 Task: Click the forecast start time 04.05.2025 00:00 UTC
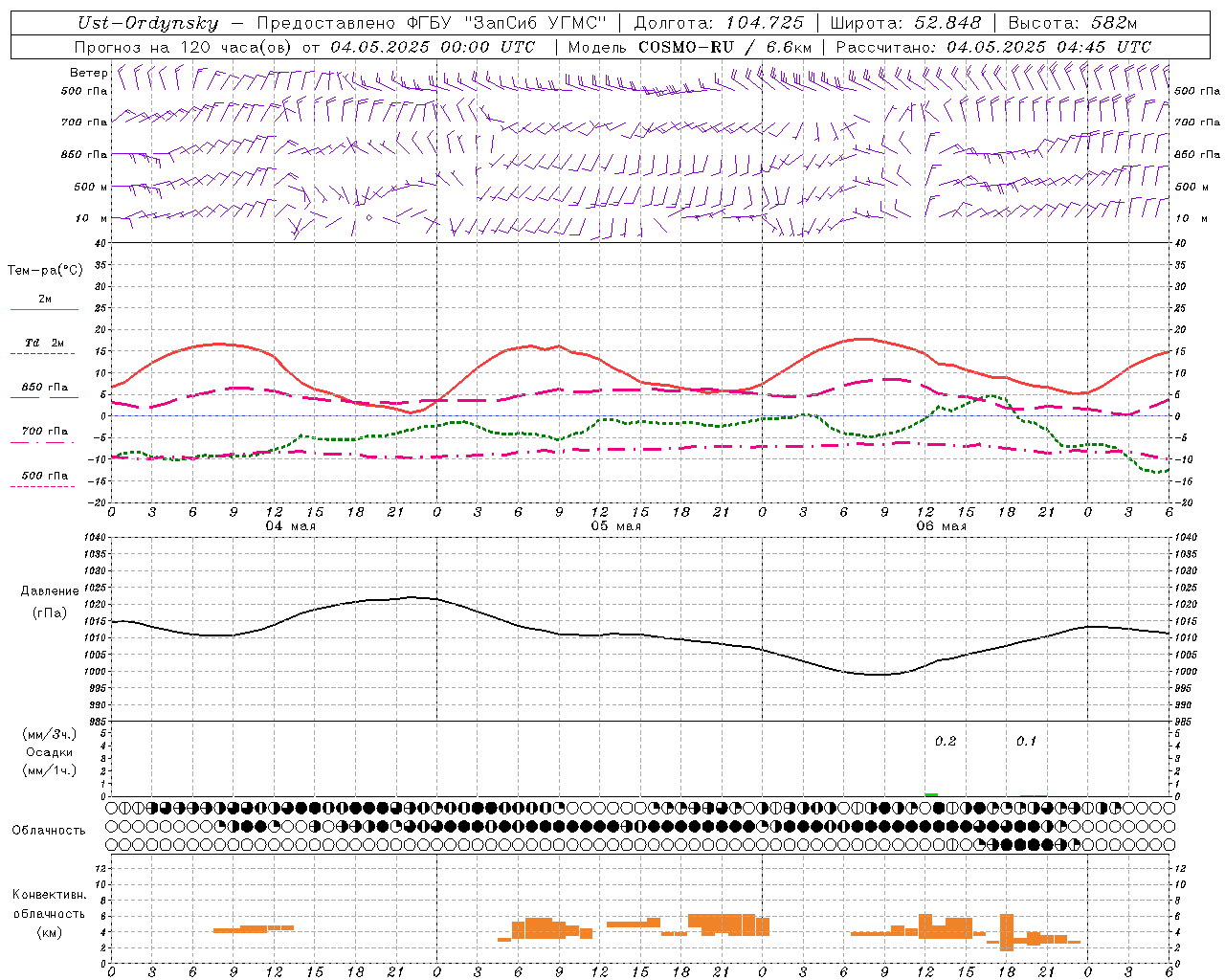click(433, 46)
